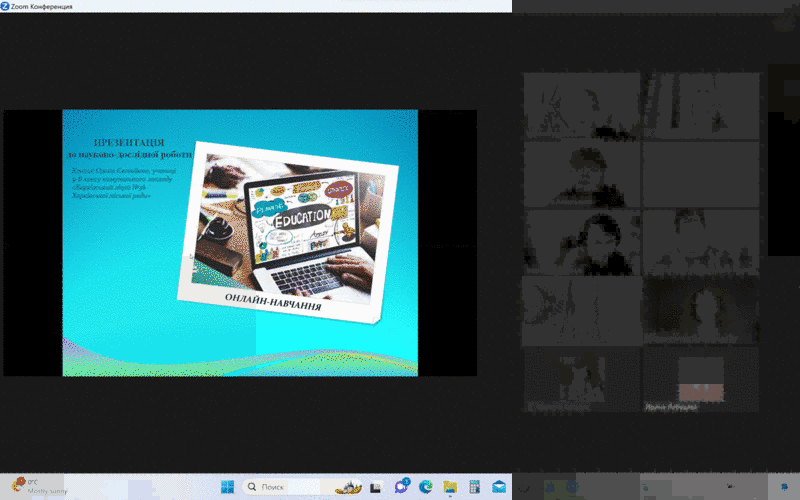800x500 pixels.
Task: Open the Mail app in taskbar
Action: pyautogui.click(x=498, y=487)
